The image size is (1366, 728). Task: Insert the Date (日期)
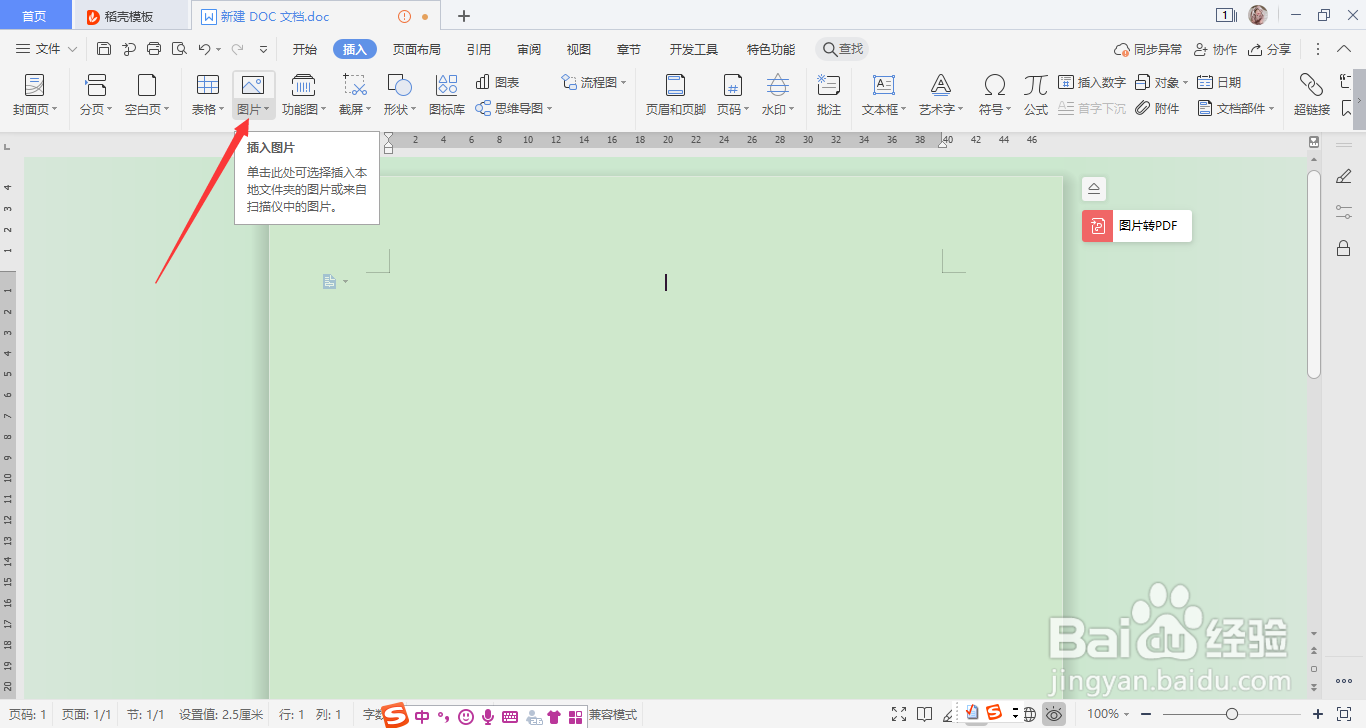click(x=1220, y=82)
